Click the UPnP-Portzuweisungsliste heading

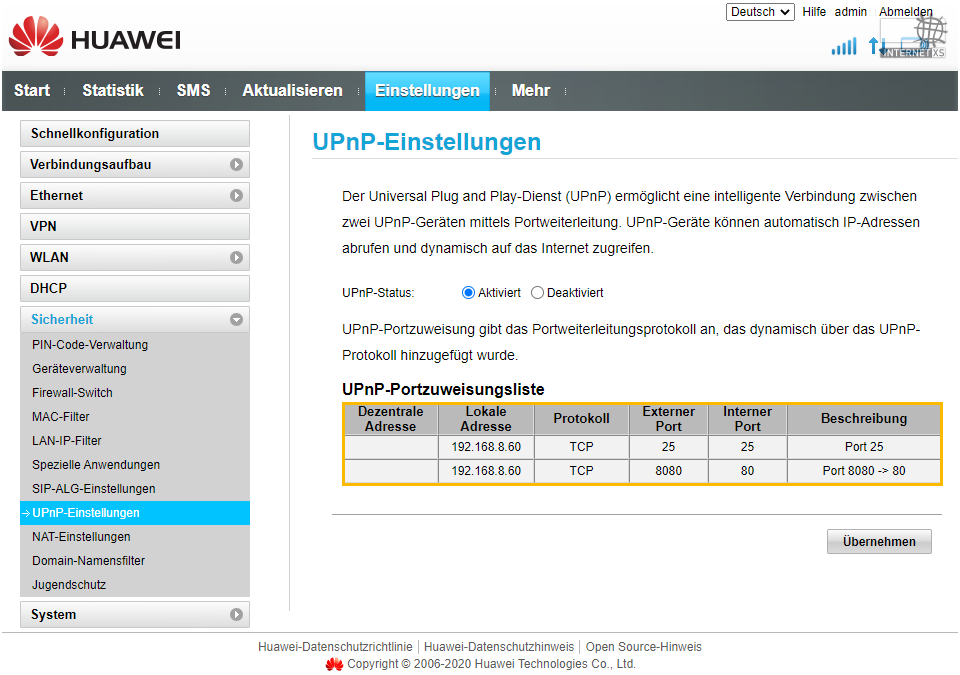[443, 390]
